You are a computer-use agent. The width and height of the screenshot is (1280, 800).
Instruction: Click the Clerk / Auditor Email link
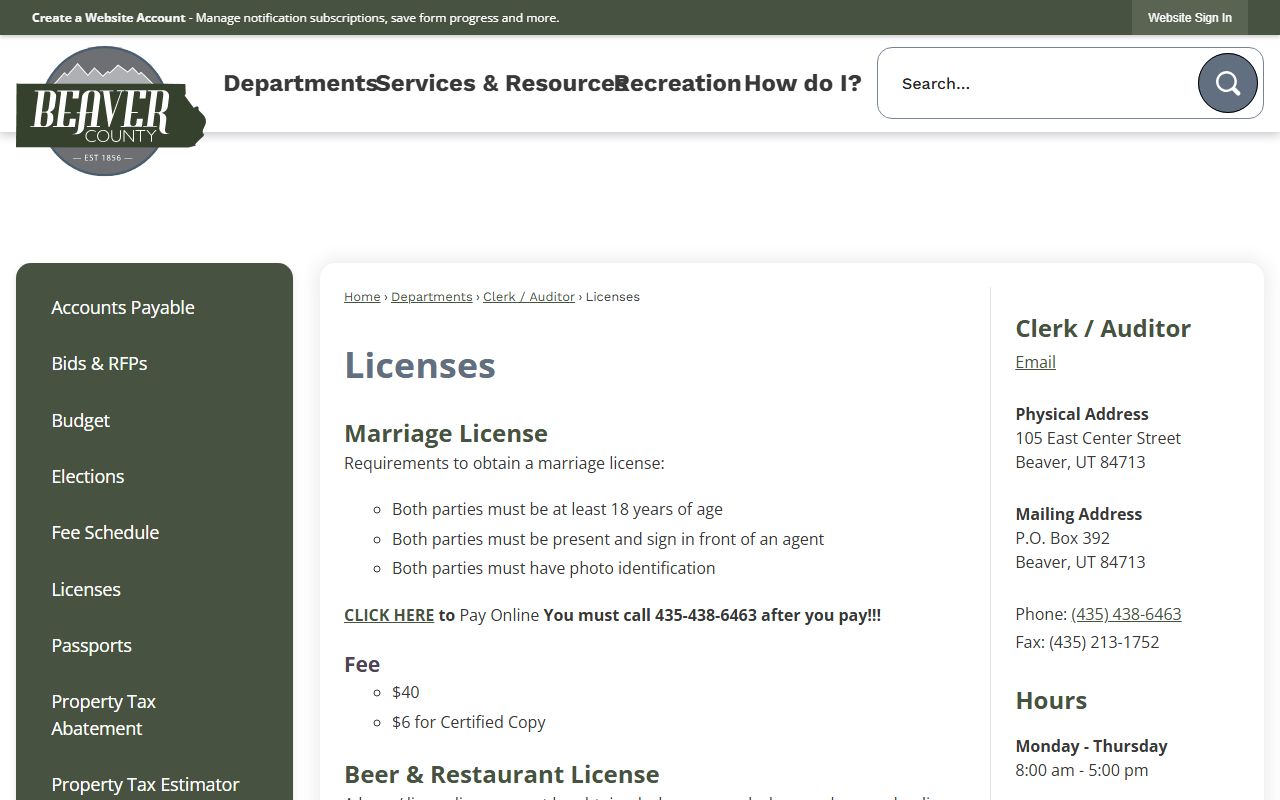(x=1035, y=362)
